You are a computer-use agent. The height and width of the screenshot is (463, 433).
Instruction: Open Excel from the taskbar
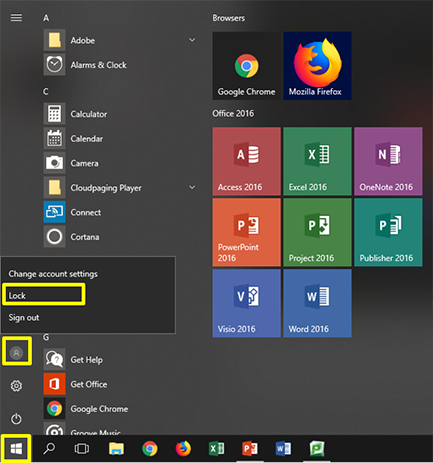coord(217,449)
